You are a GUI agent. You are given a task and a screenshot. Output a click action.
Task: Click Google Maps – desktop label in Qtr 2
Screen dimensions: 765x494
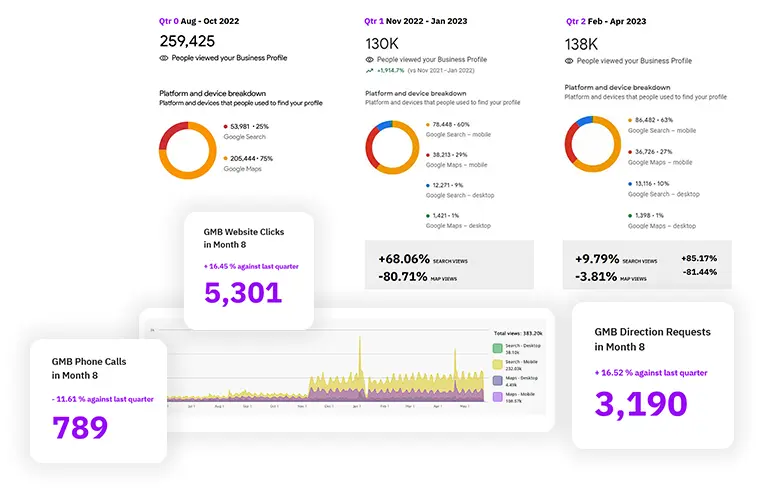pos(662,226)
